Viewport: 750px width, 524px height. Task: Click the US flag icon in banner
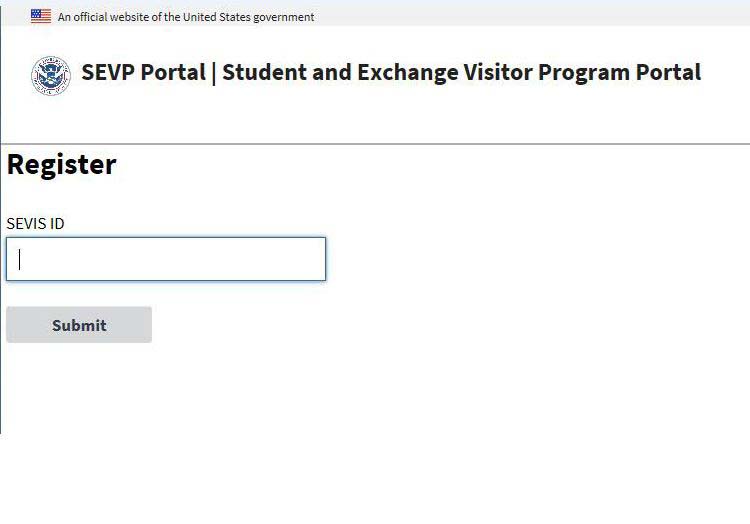[41, 16]
